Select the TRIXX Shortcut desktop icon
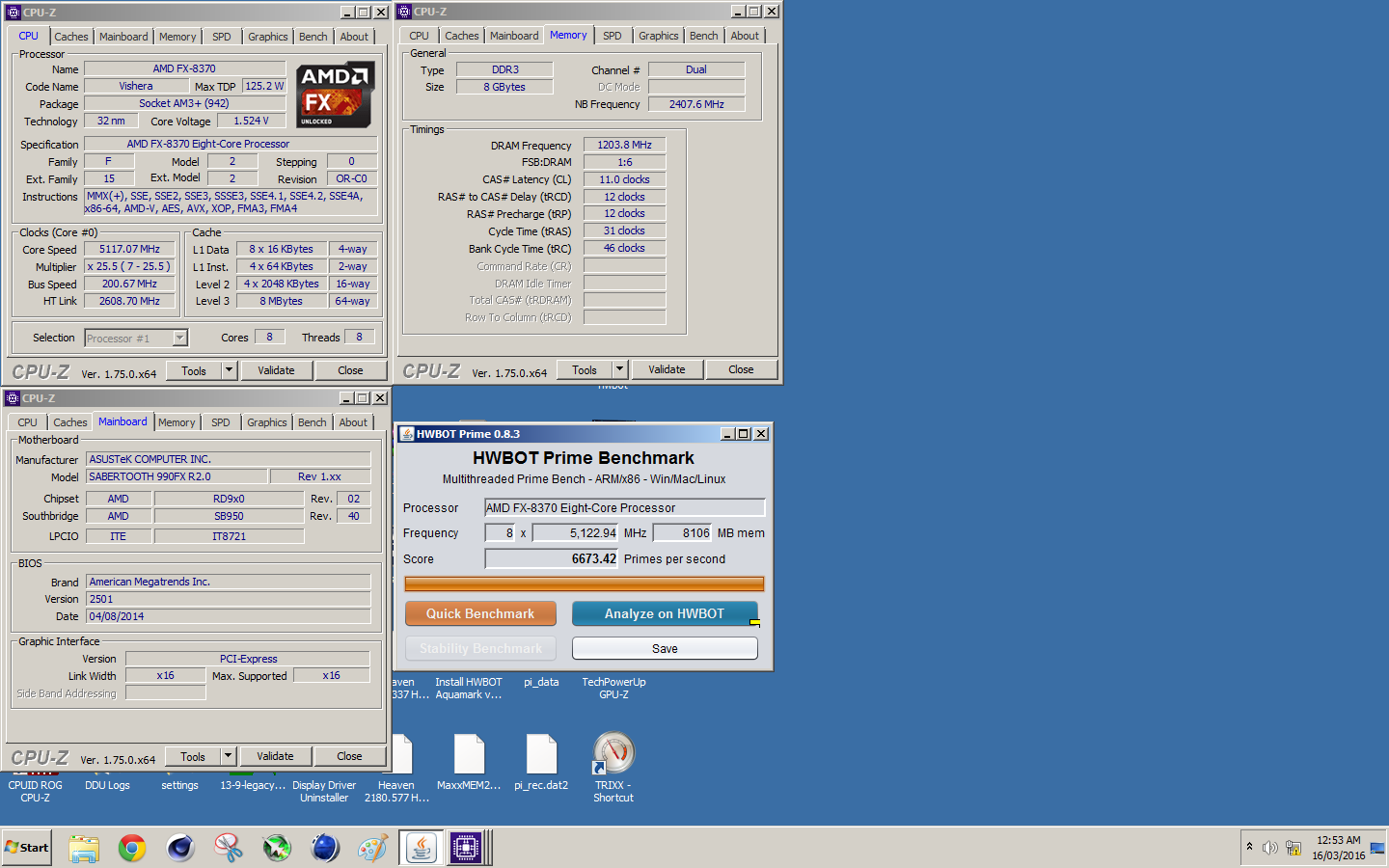The width and height of the screenshot is (1389, 868). tap(613, 768)
